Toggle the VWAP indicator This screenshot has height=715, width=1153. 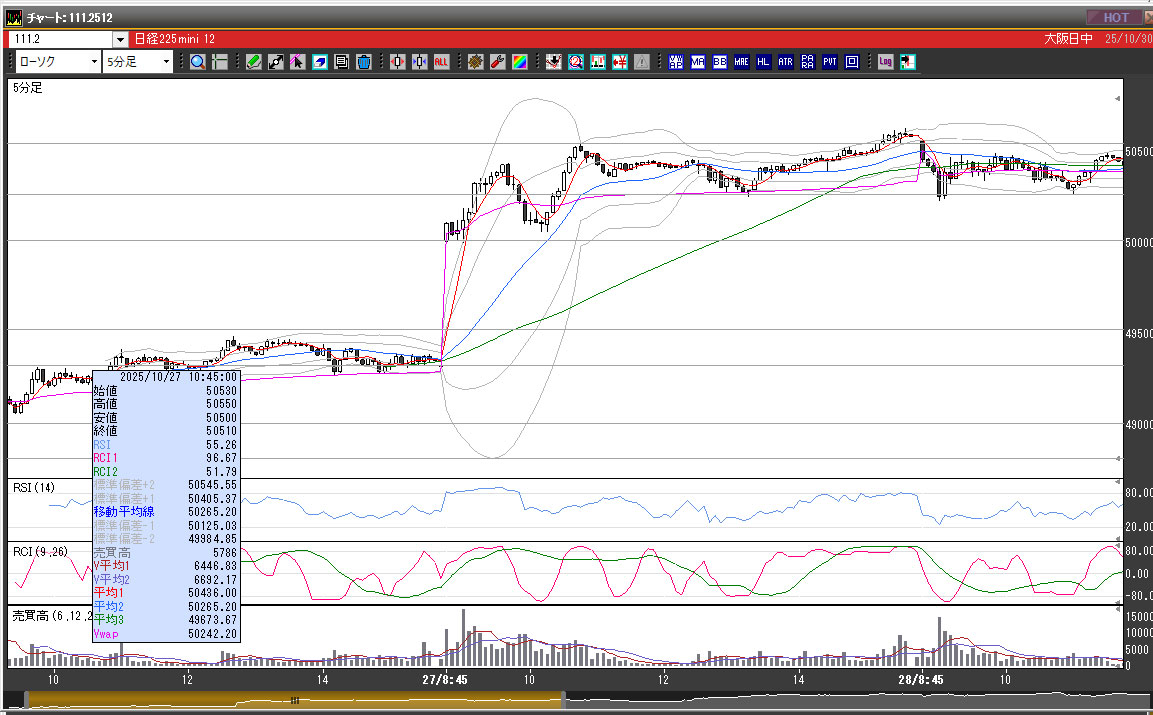click(x=676, y=62)
